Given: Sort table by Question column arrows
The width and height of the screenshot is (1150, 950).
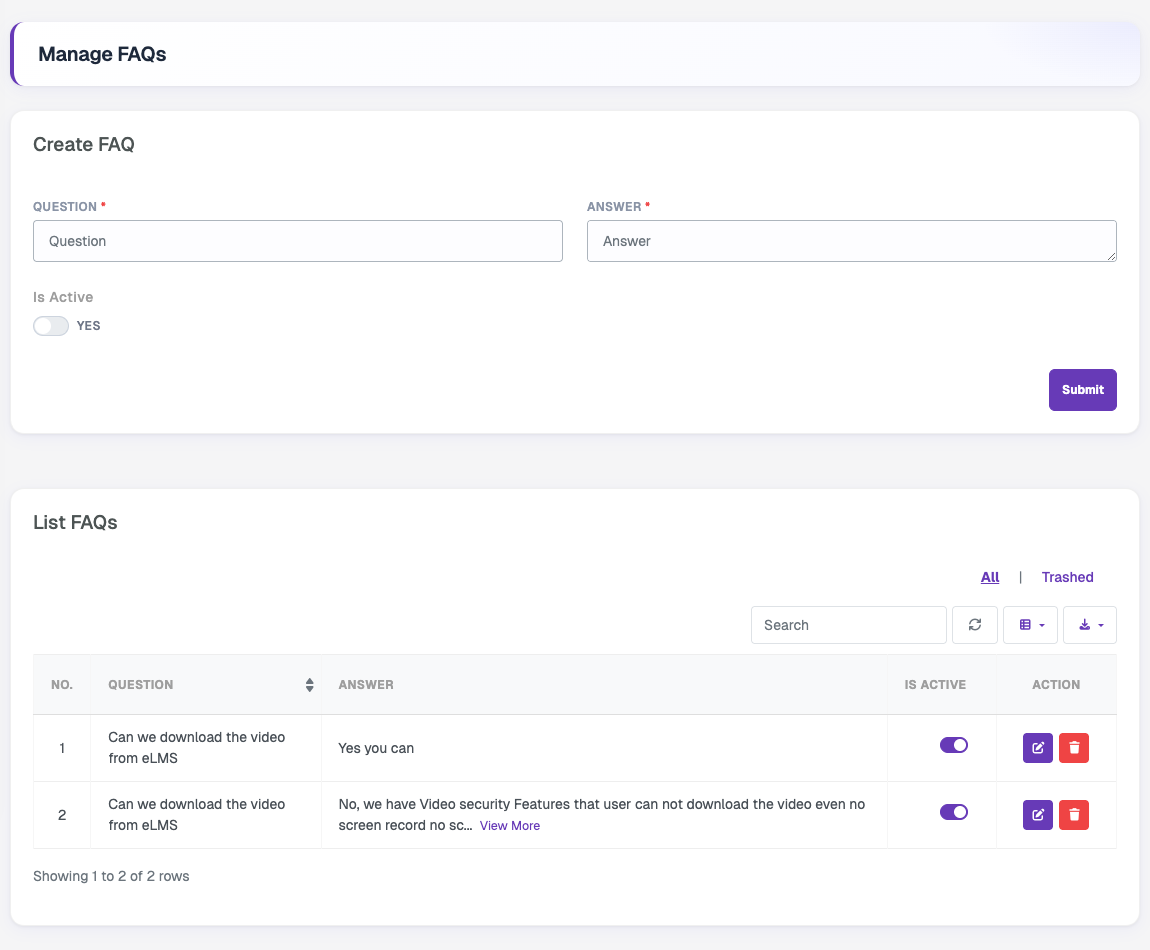Looking at the screenshot, I should 310,684.
